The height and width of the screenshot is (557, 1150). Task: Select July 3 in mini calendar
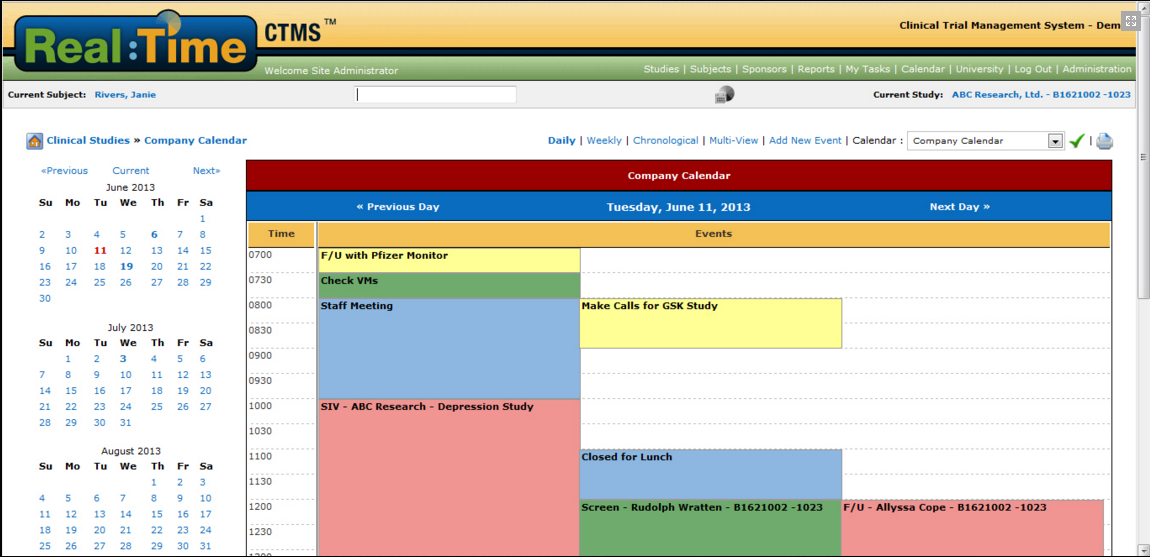point(123,359)
